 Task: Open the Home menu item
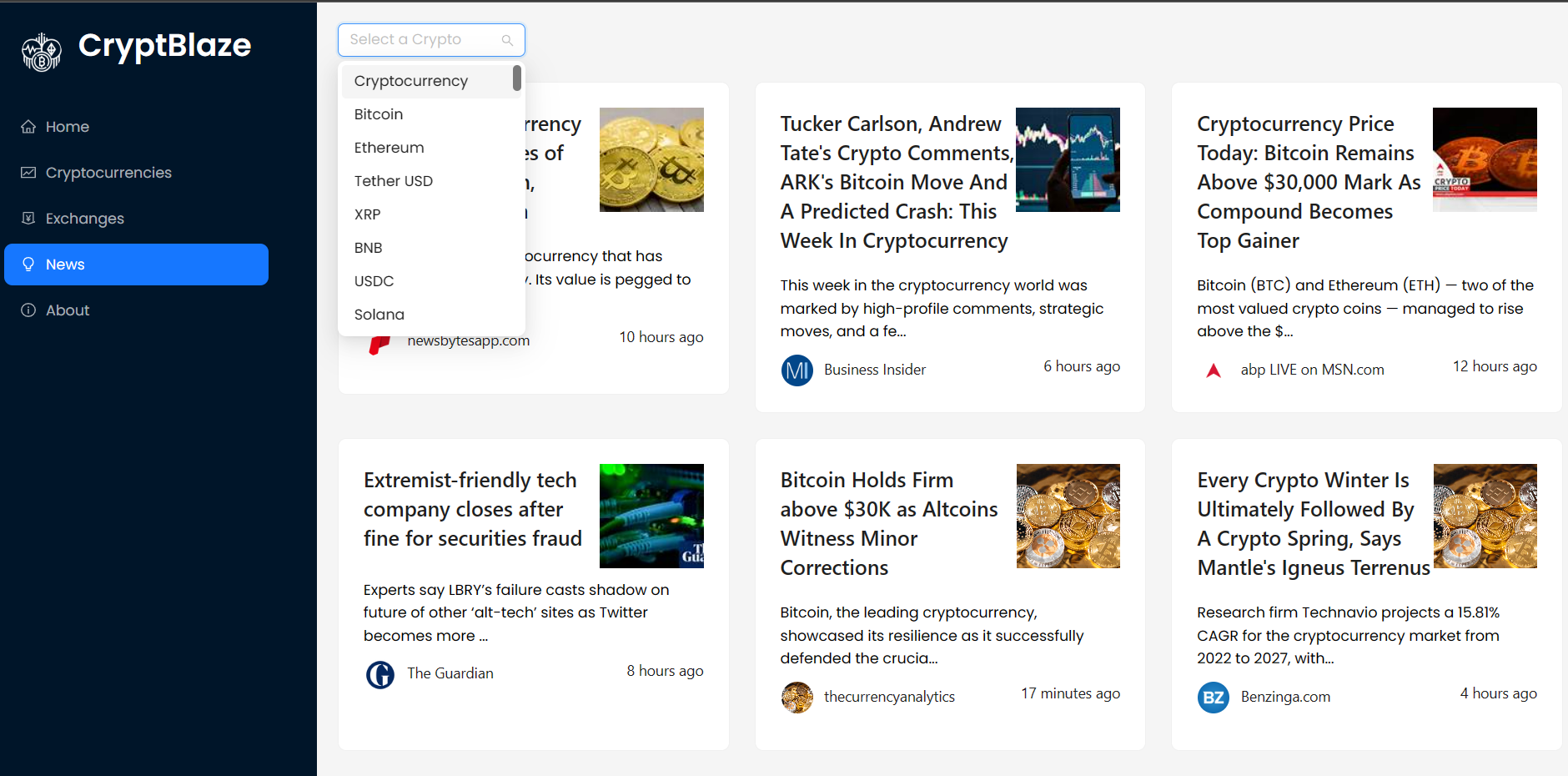136,127
